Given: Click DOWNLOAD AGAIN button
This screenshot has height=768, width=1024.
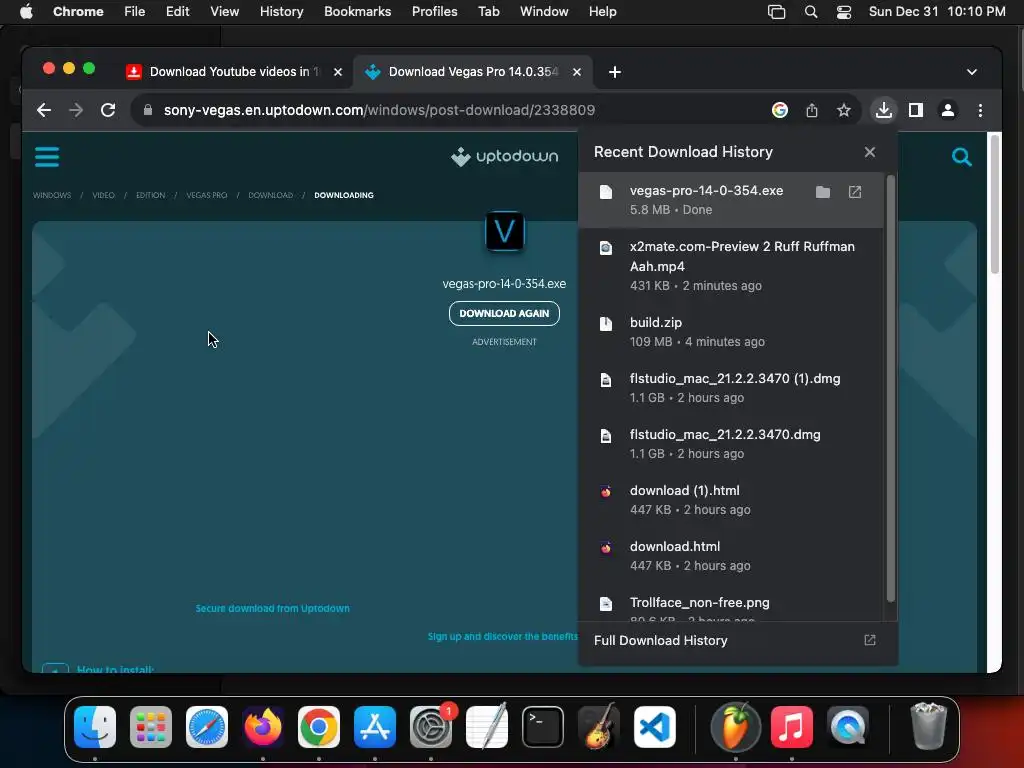Looking at the screenshot, I should coord(504,313).
